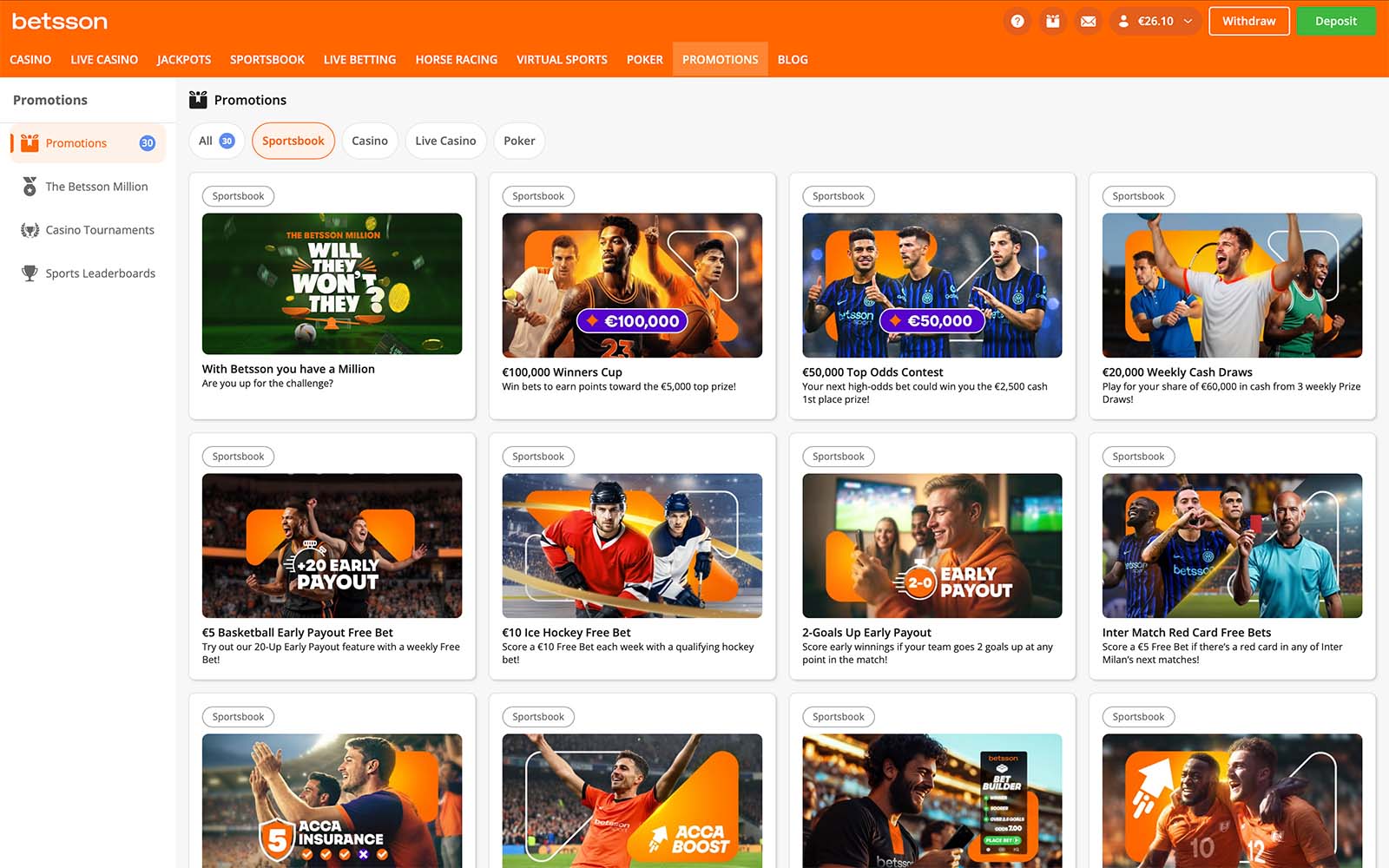Open the 2-Goals Up Early Payout title
The height and width of the screenshot is (868, 1389).
(x=866, y=633)
